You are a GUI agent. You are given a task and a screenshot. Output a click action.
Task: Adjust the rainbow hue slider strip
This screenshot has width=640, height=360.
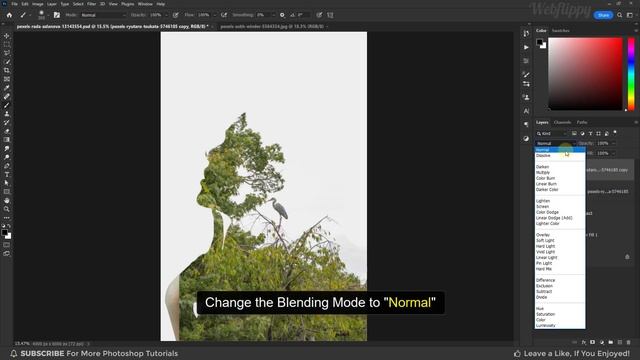click(631, 73)
